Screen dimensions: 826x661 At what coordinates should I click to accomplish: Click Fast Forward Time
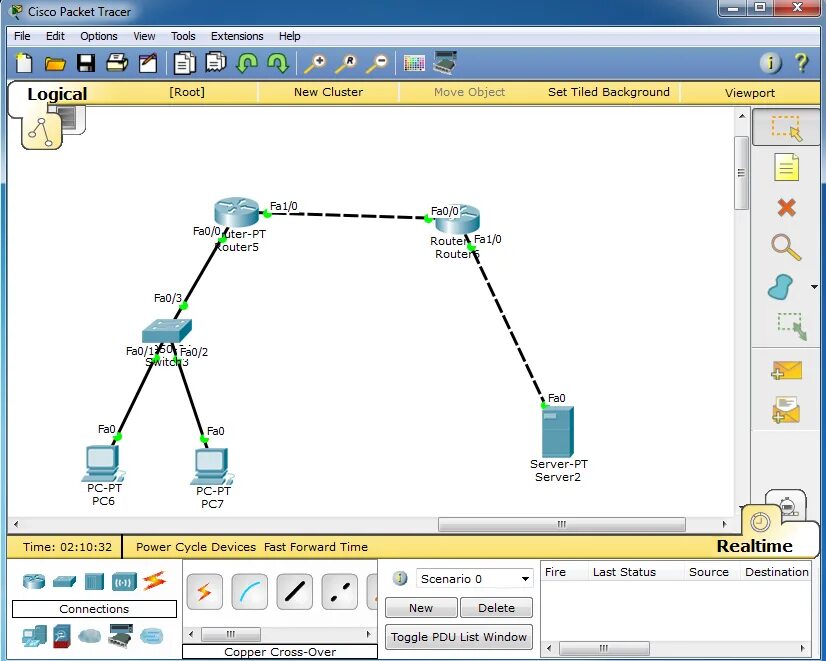click(316, 547)
